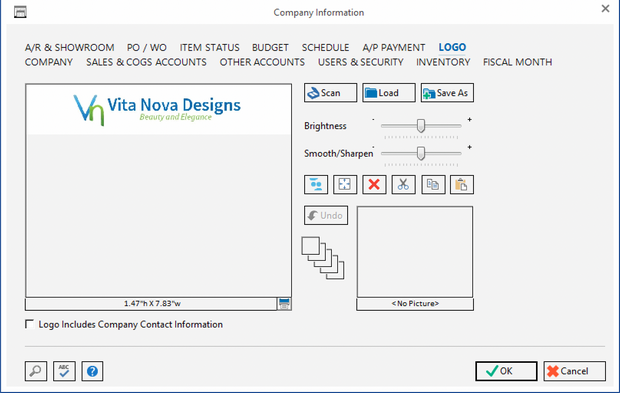Load a logo image file
Screen dimensions: 620x393
pos(389,93)
